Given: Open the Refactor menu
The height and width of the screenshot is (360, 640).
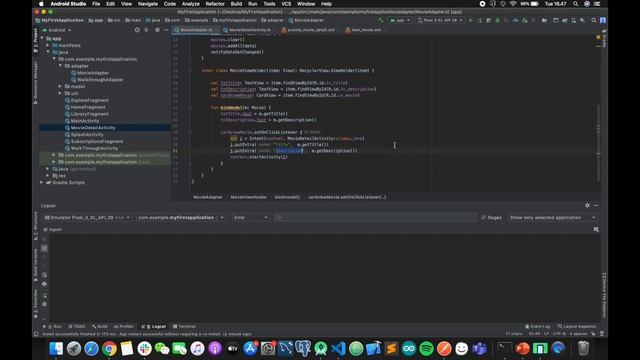Looking at the screenshot, I should pyautogui.click(x=215, y=4).
